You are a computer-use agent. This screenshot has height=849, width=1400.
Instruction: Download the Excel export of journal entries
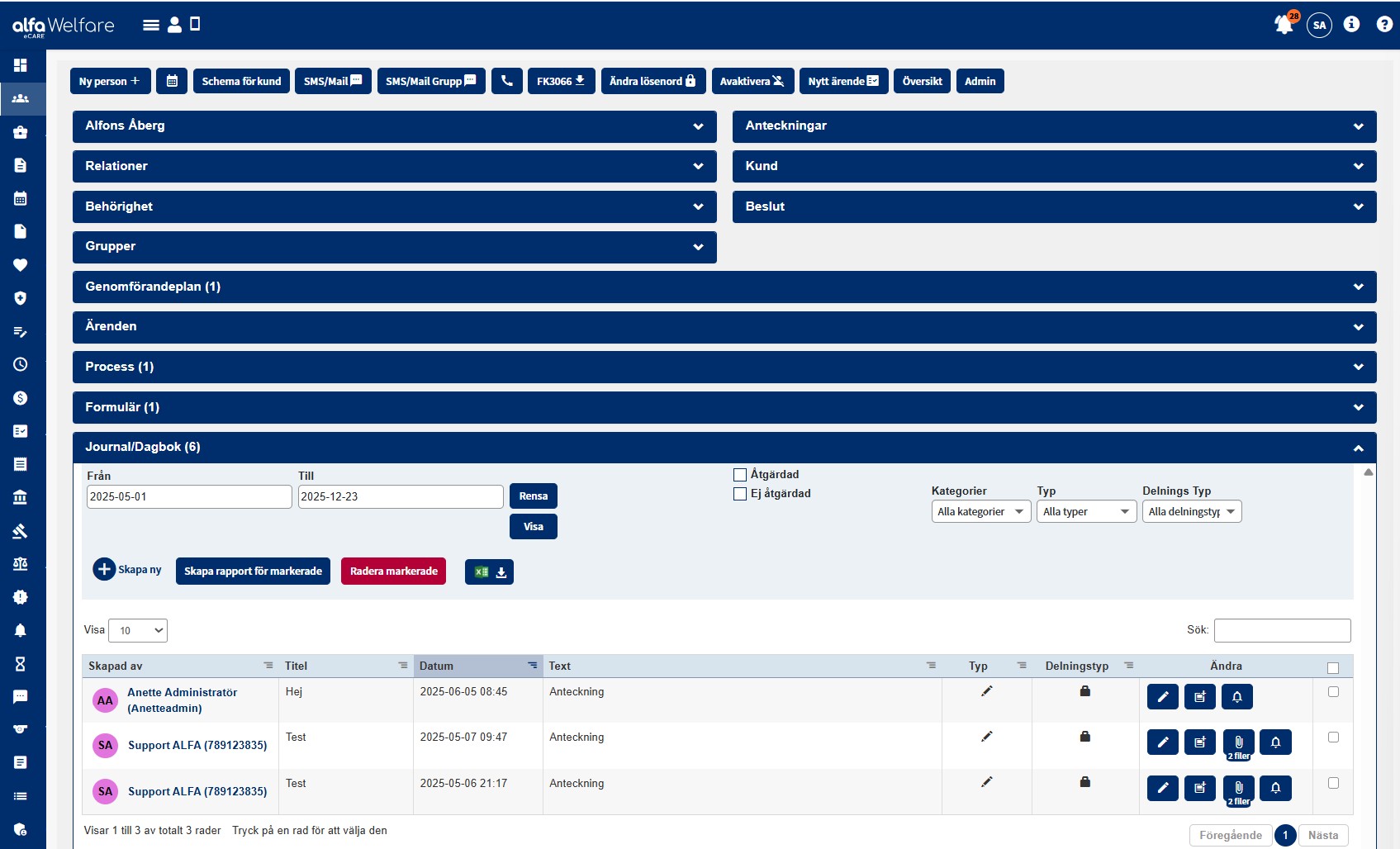coord(489,572)
